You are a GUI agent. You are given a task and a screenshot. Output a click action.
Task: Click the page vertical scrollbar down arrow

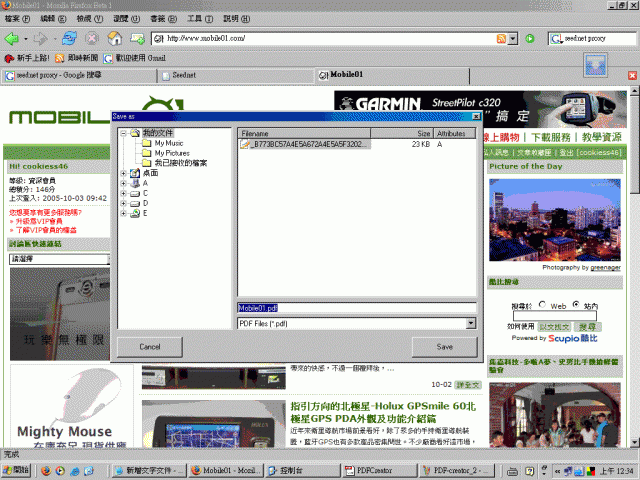tap(634, 442)
